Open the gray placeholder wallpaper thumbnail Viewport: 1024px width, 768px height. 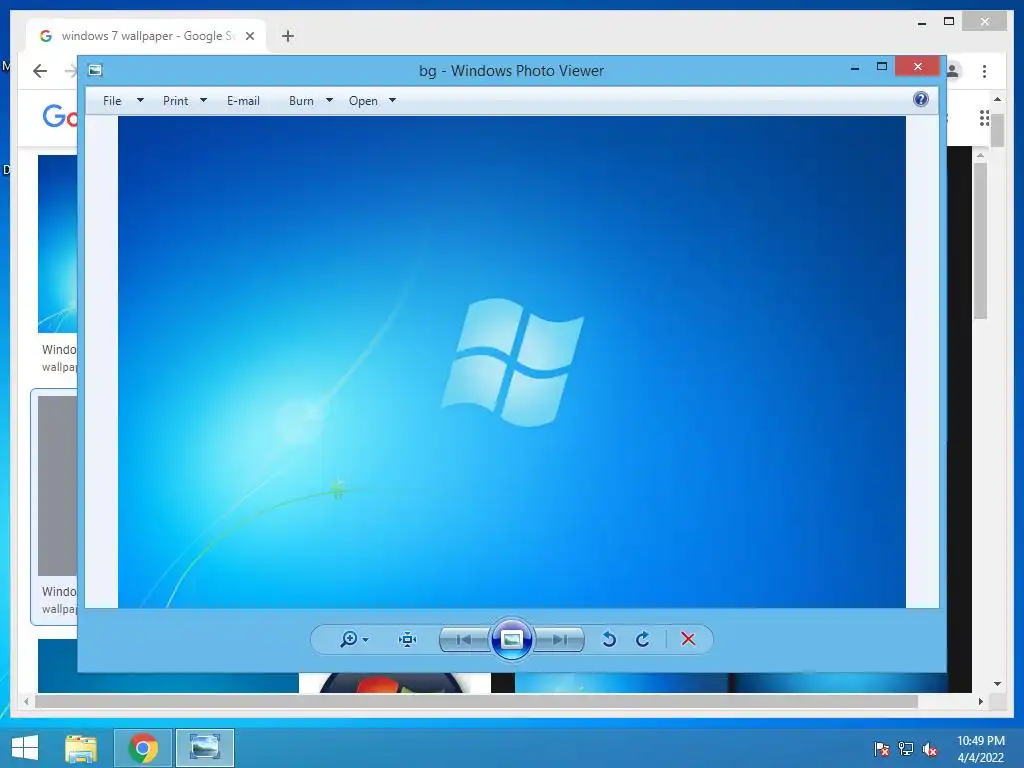click(x=57, y=485)
